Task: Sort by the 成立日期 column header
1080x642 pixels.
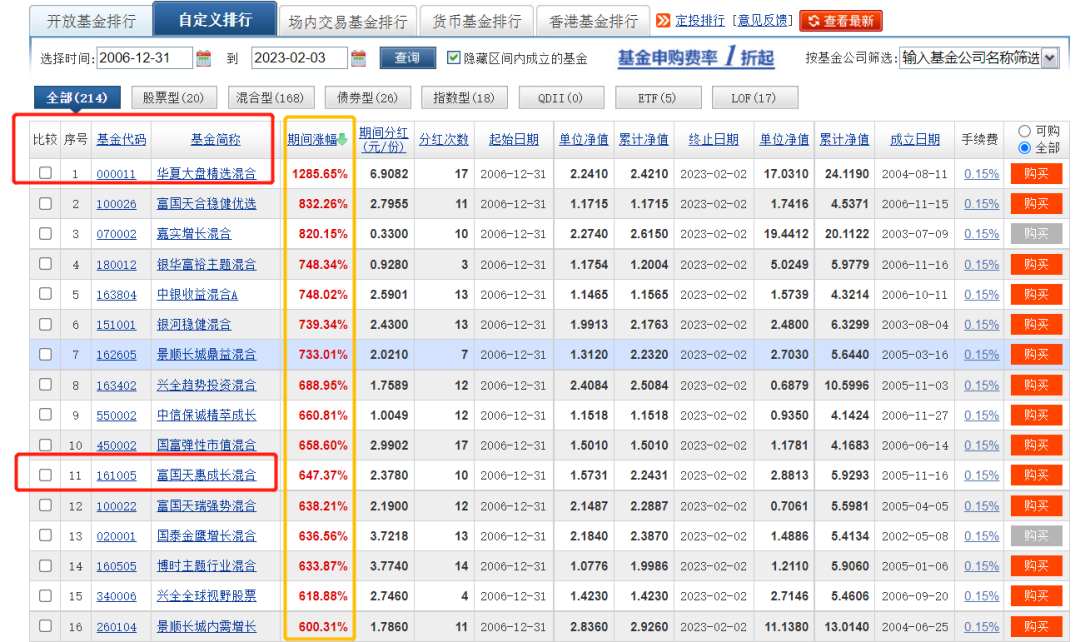Action: tap(914, 140)
